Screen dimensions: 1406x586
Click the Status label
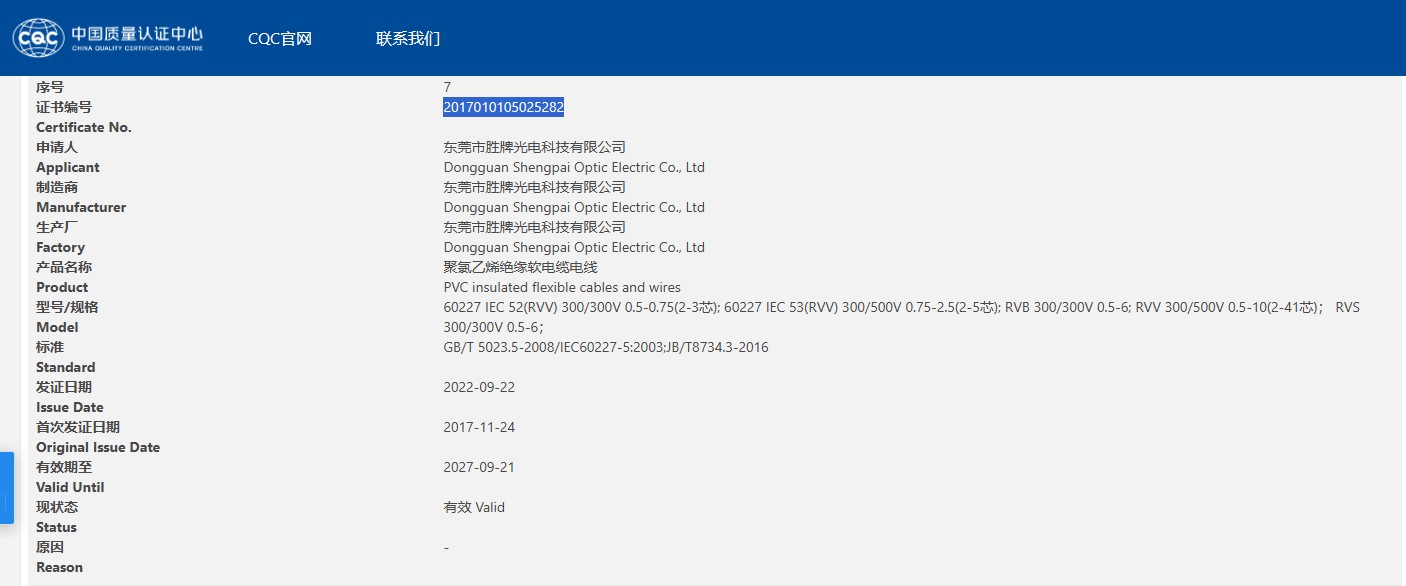click(56, 527)
